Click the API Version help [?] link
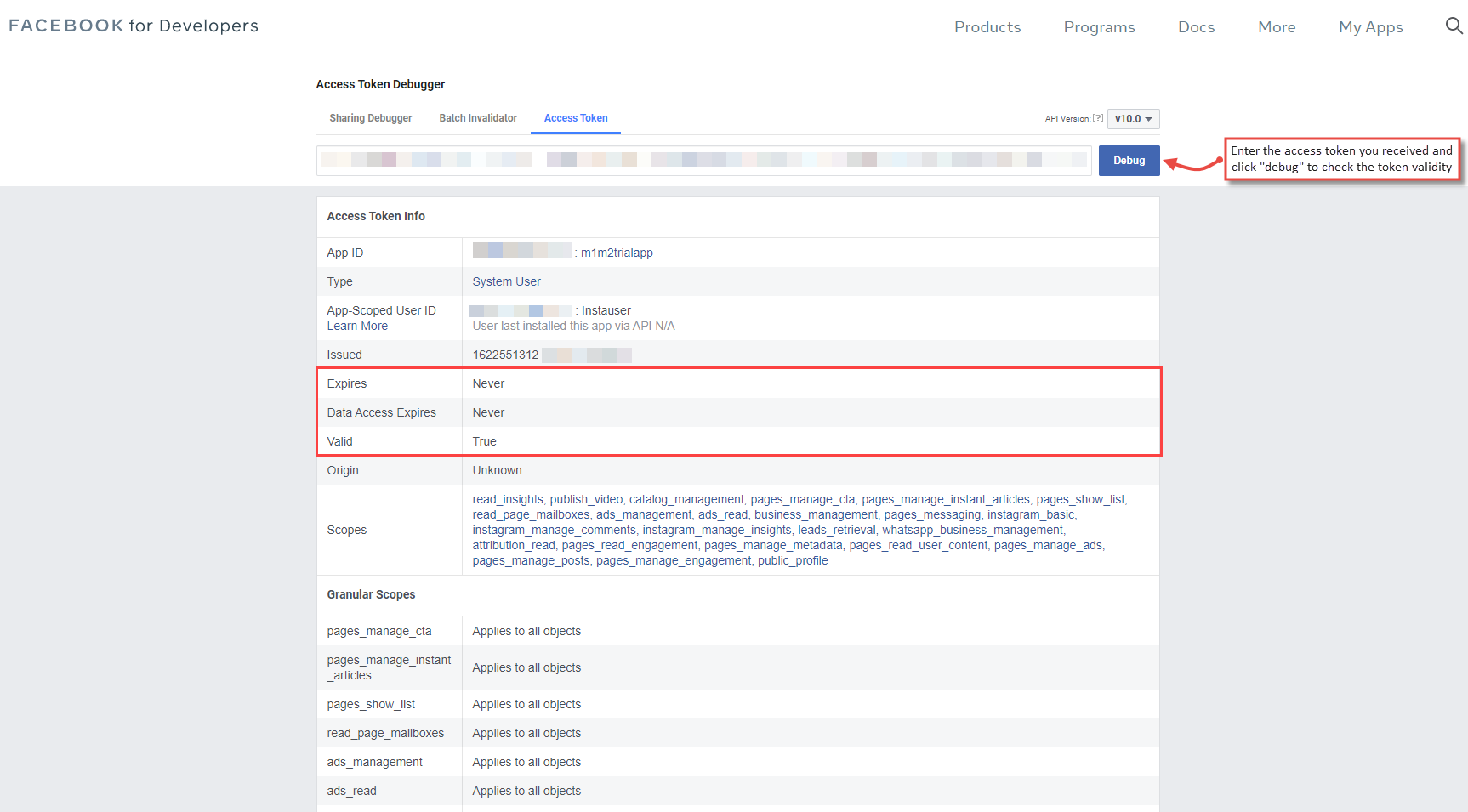Viewport: 1468px width, 812px height. [x=1098, y=118]
